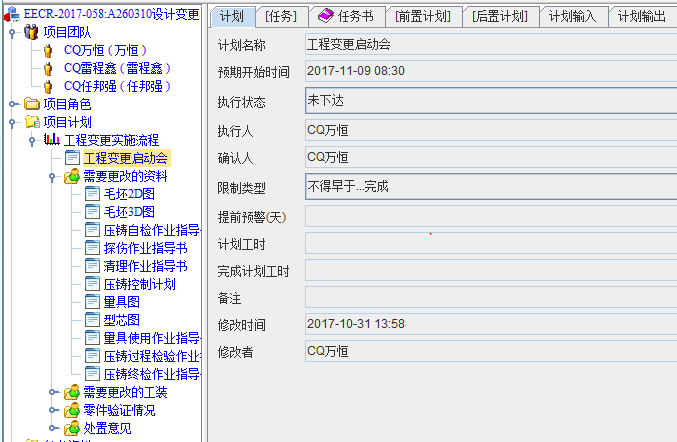The image size is (677, 442).
Task: Click the document icon beside 量具图
Action: (x=92, y=302)
